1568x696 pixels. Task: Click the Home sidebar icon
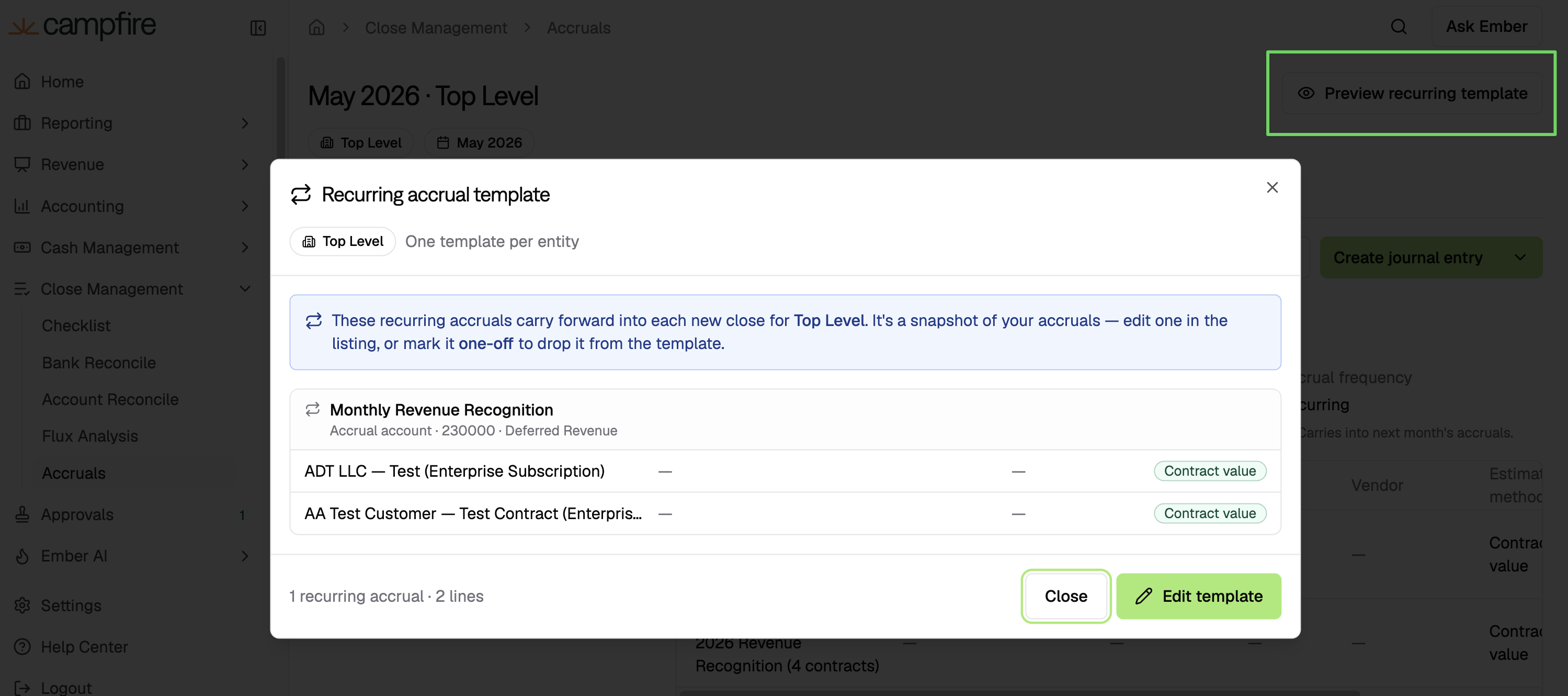click(22, 82)
